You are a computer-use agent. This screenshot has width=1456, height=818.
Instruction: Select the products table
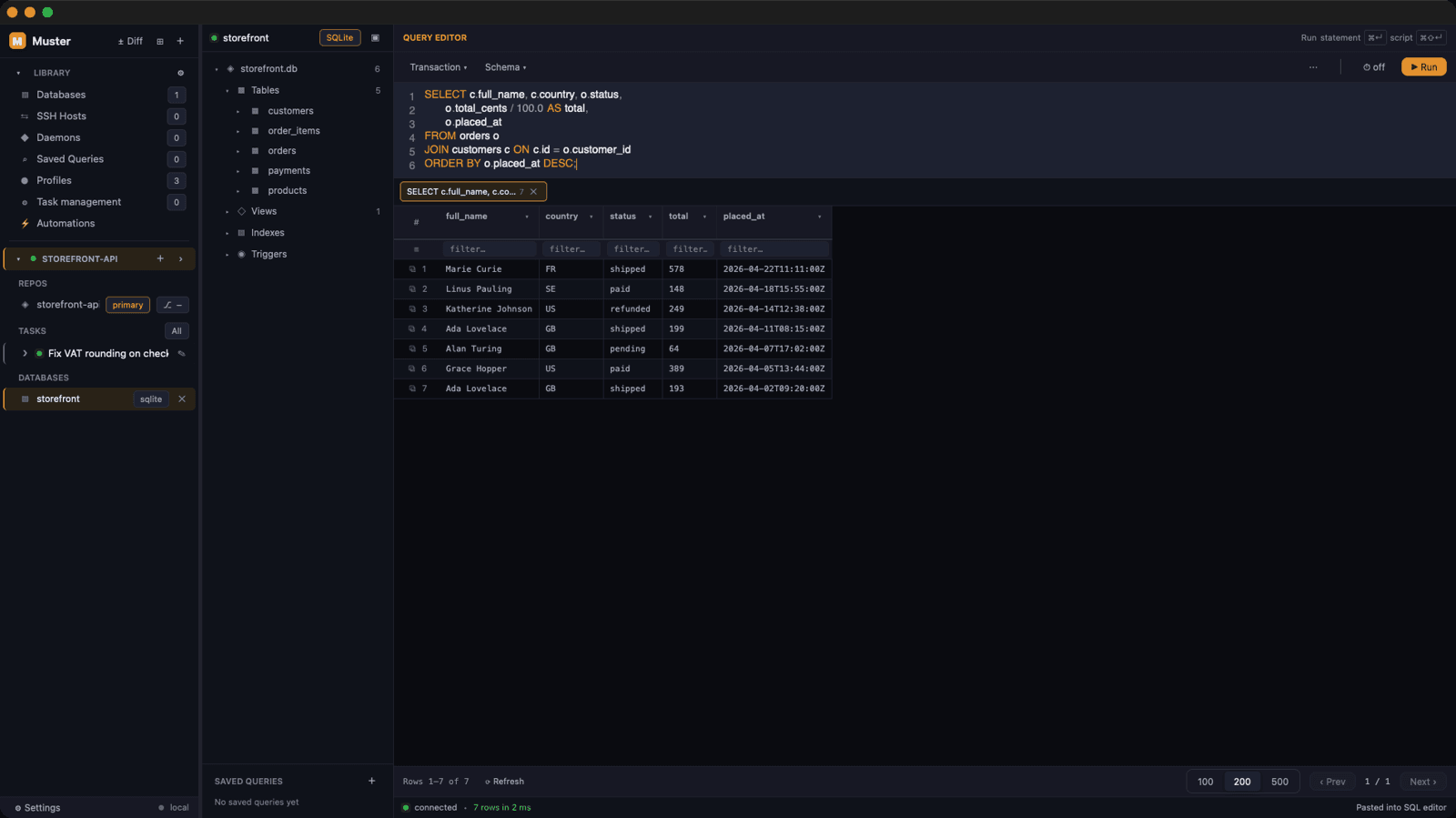[x=287, y=191]
